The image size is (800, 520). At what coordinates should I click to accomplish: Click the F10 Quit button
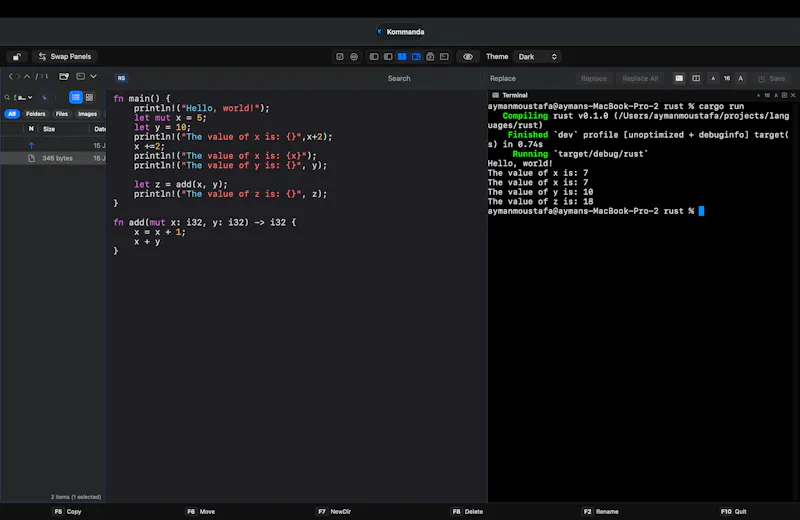point(734,511)
